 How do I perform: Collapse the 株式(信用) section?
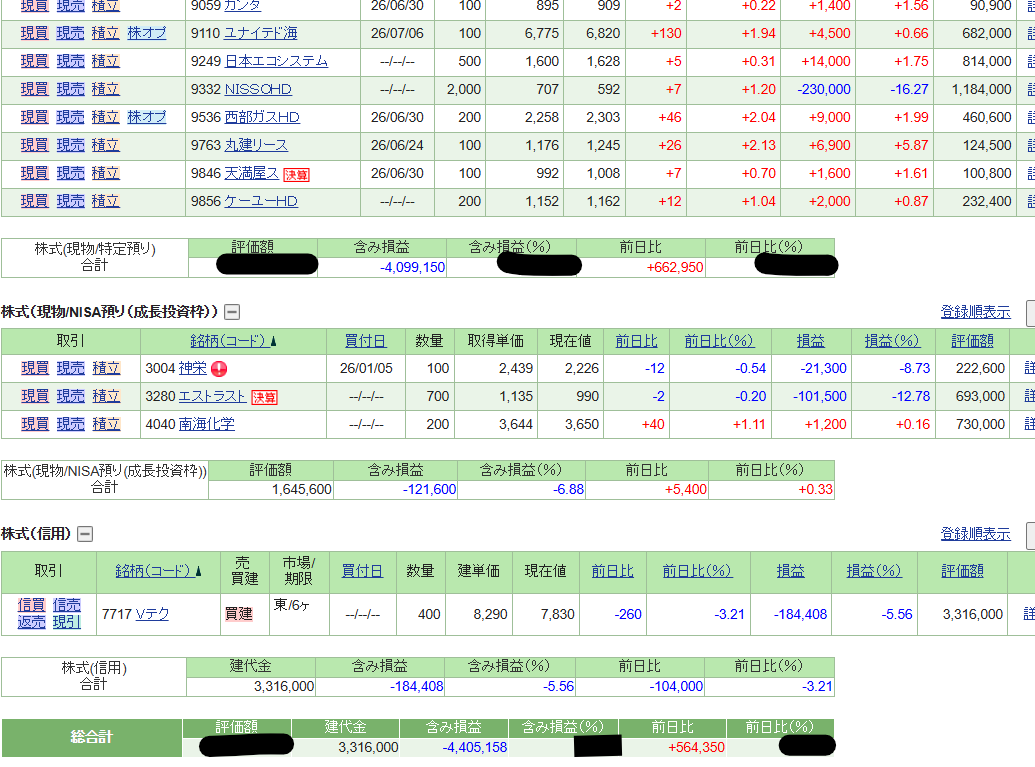coord(85,534)
